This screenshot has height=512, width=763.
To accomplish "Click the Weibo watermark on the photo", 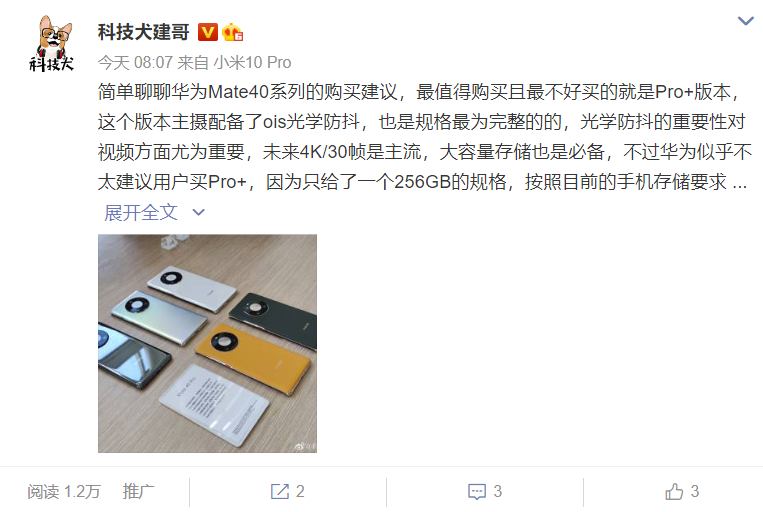I will [x=306, y=446].
